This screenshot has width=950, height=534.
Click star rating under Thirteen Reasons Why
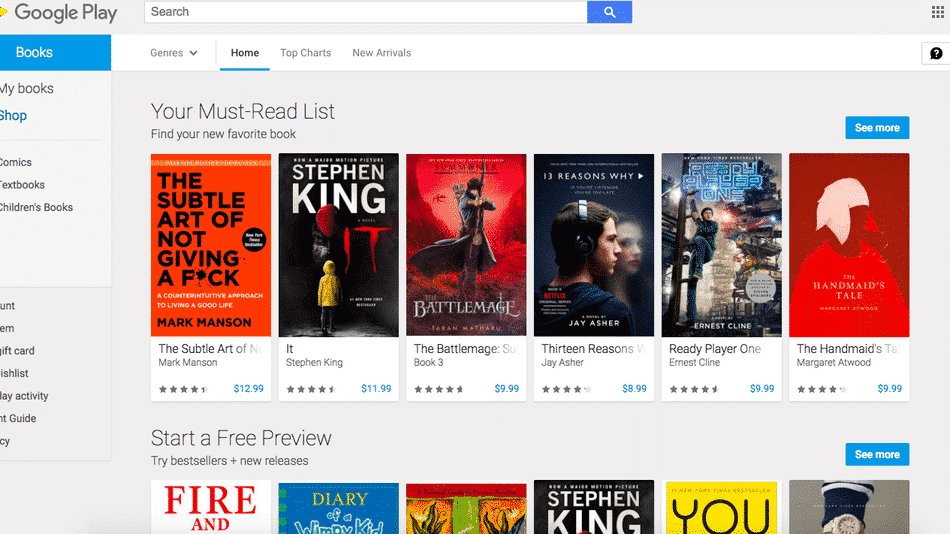tap(566, 389)
